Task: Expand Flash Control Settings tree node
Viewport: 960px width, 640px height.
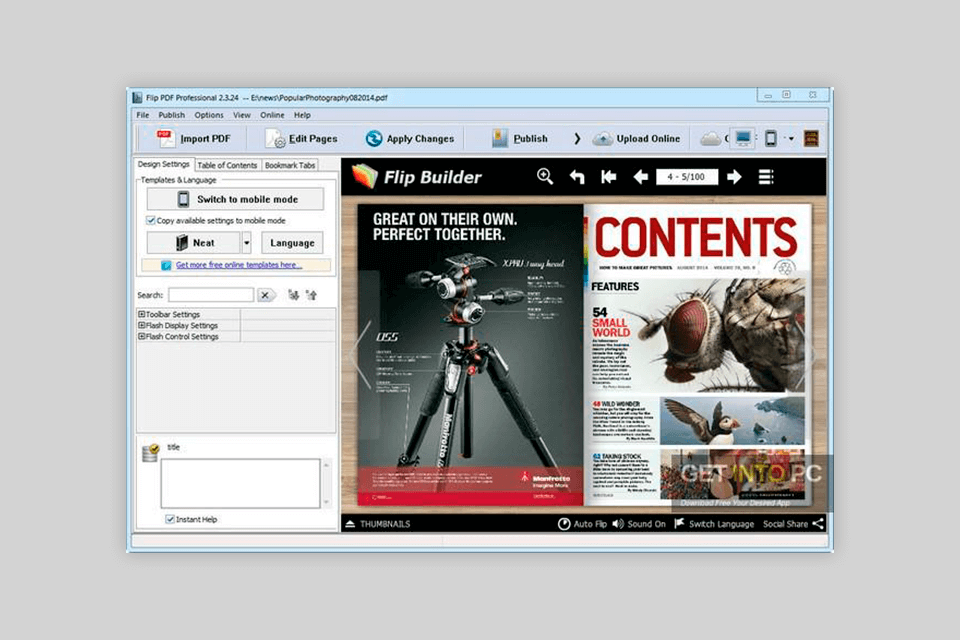Action: point(141,337)
